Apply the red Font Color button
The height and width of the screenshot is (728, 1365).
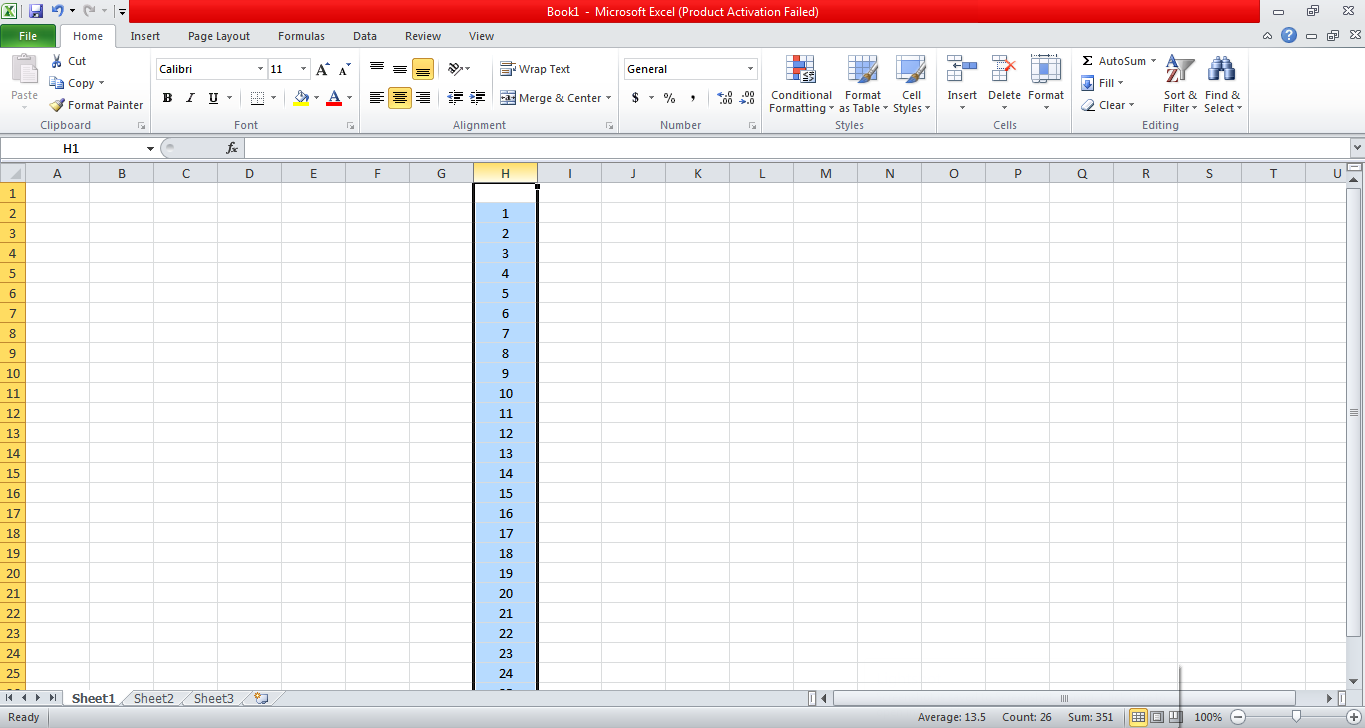(x=334, y=98)
